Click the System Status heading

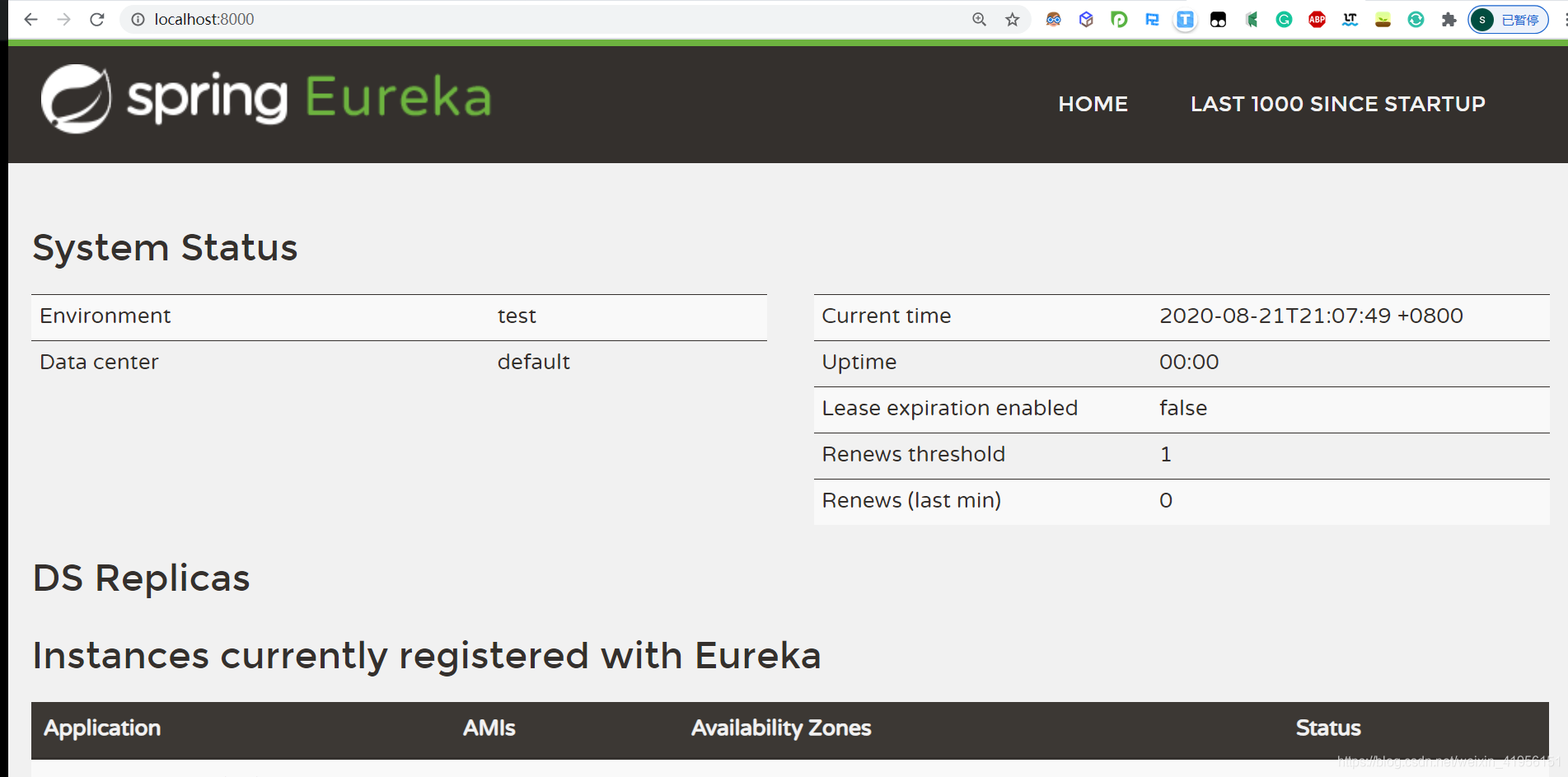[x=165, y=247]
